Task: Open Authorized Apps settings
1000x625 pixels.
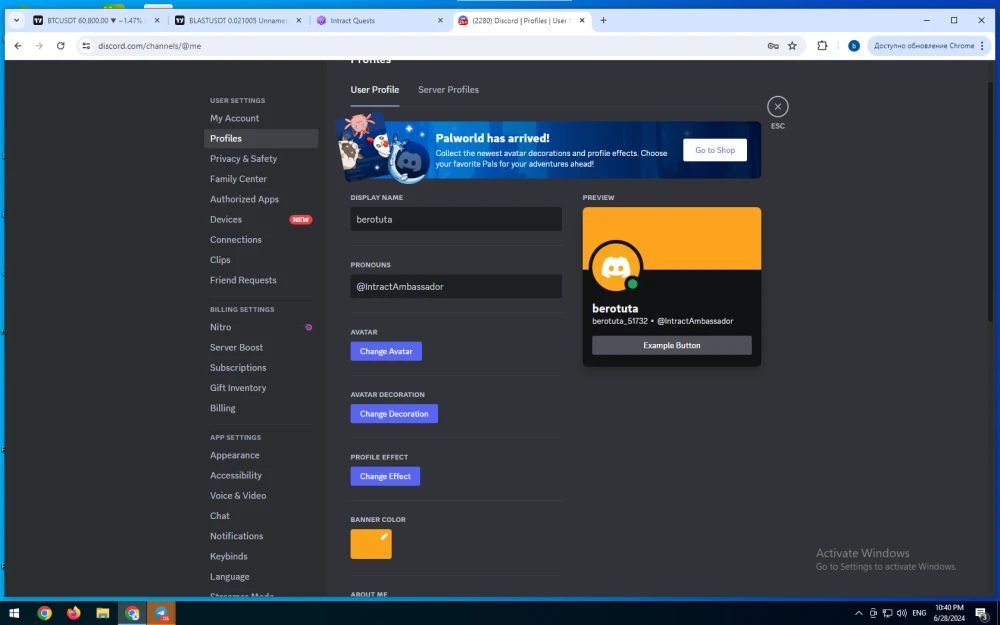Action: (x=261, y=200)
